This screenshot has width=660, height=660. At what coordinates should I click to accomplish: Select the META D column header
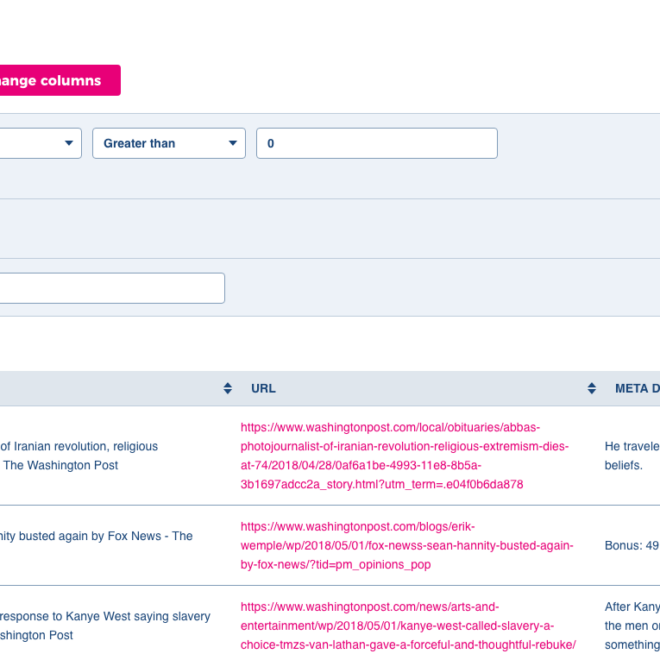636,388
